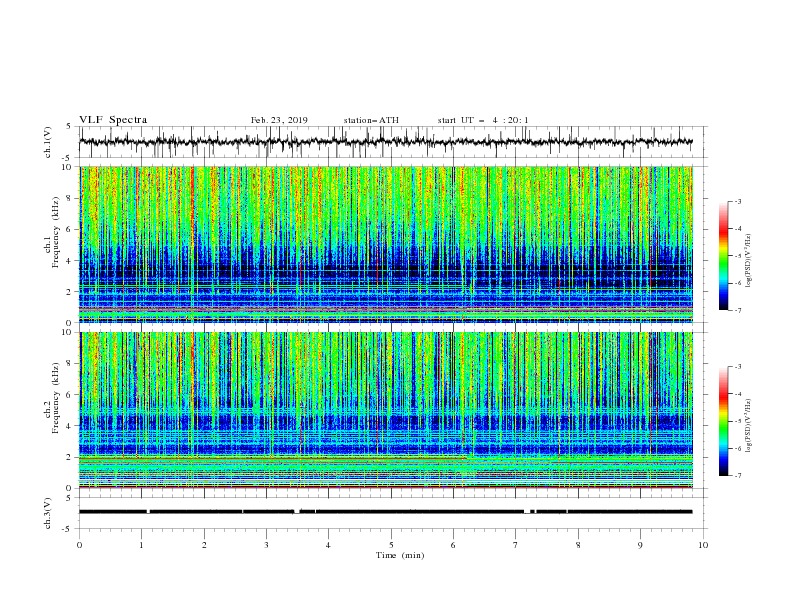Click the ch.1 voltage waveform trace
Screen dimensions: 792x612
pos(386,142)
